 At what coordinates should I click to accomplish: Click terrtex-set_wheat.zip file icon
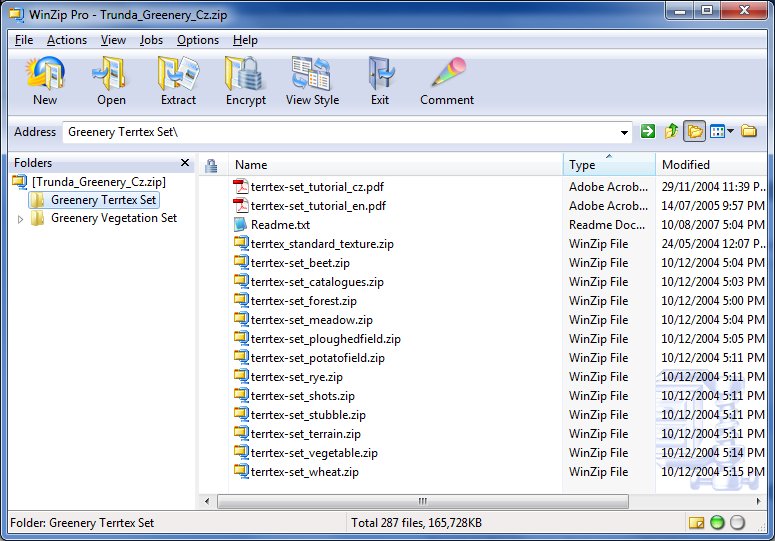click(x=241, y=471)
